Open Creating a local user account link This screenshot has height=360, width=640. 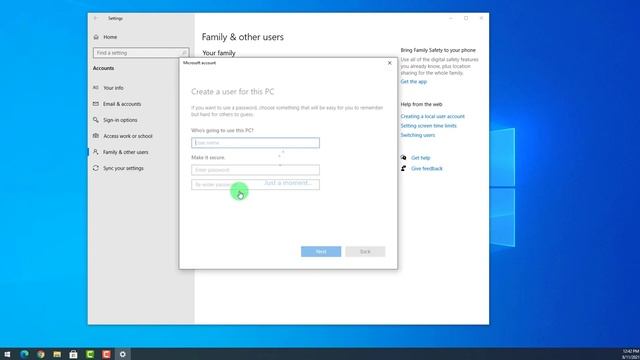432,116
